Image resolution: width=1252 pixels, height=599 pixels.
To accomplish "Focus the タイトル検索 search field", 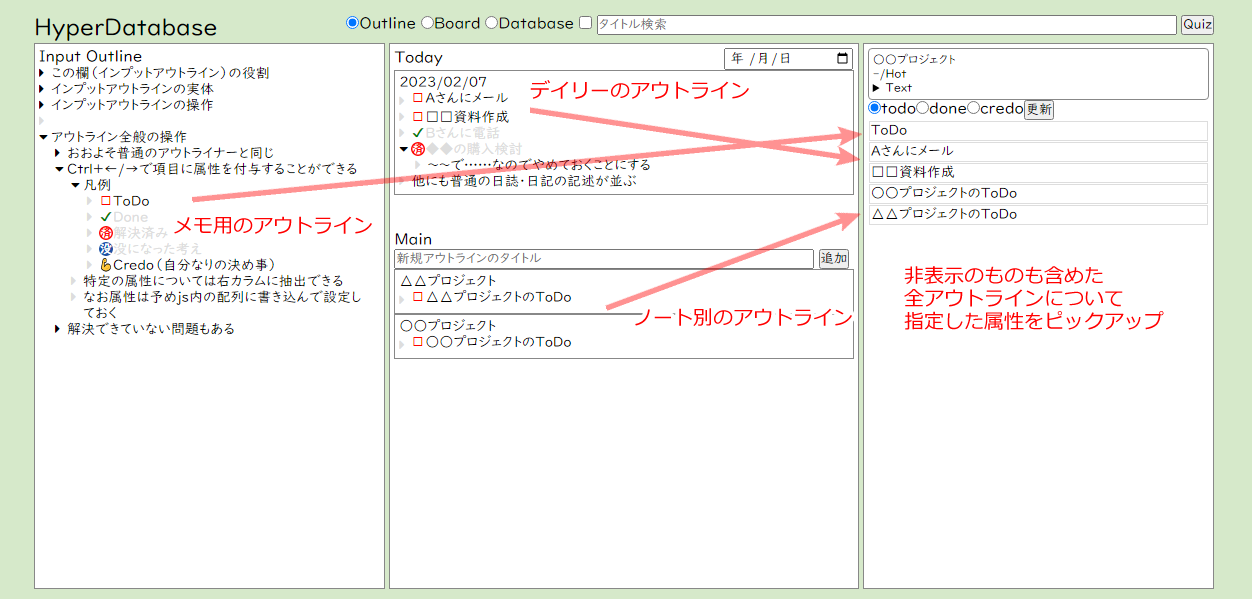I will (887, 25).
